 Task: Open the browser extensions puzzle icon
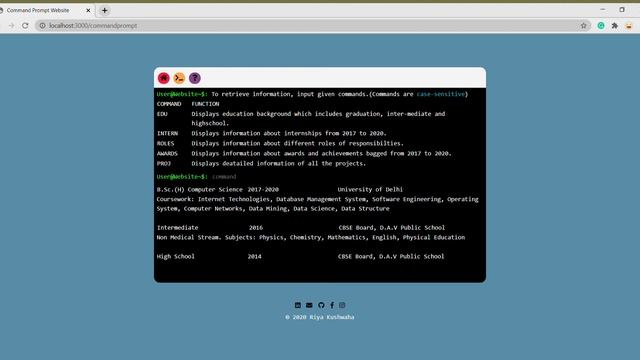point(615,25)
